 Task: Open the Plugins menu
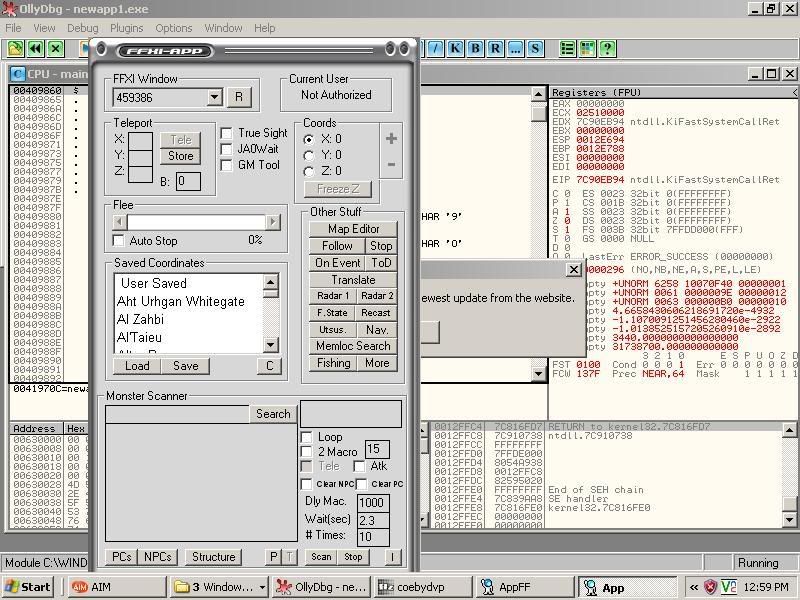(x=127, y=28)
